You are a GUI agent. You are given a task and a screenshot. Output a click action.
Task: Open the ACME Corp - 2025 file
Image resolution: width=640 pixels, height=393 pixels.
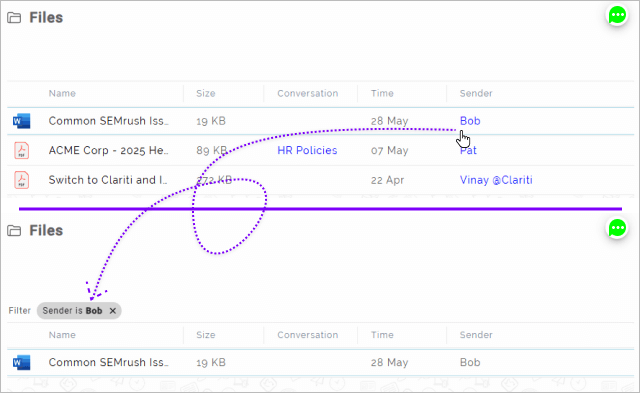108,151
